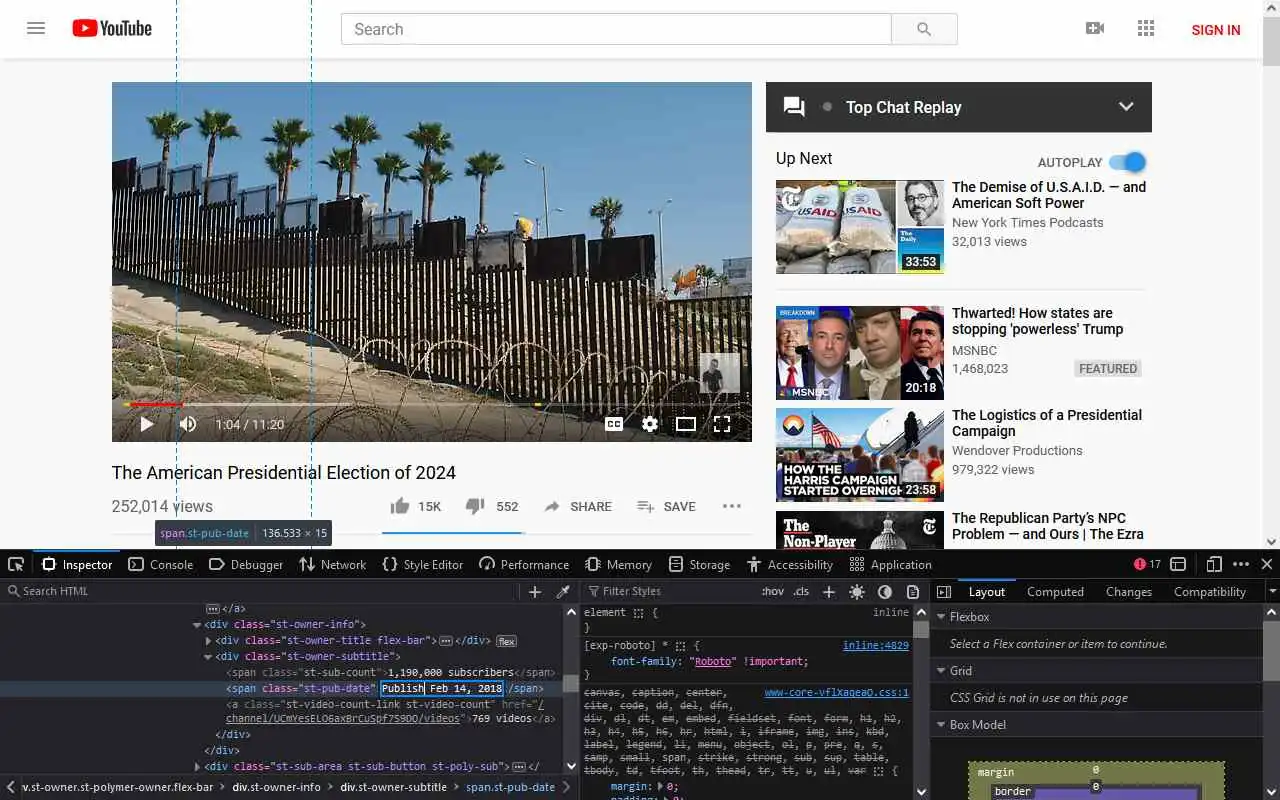Toggle the :hov pseudo-class panel

tap(773, 591)
